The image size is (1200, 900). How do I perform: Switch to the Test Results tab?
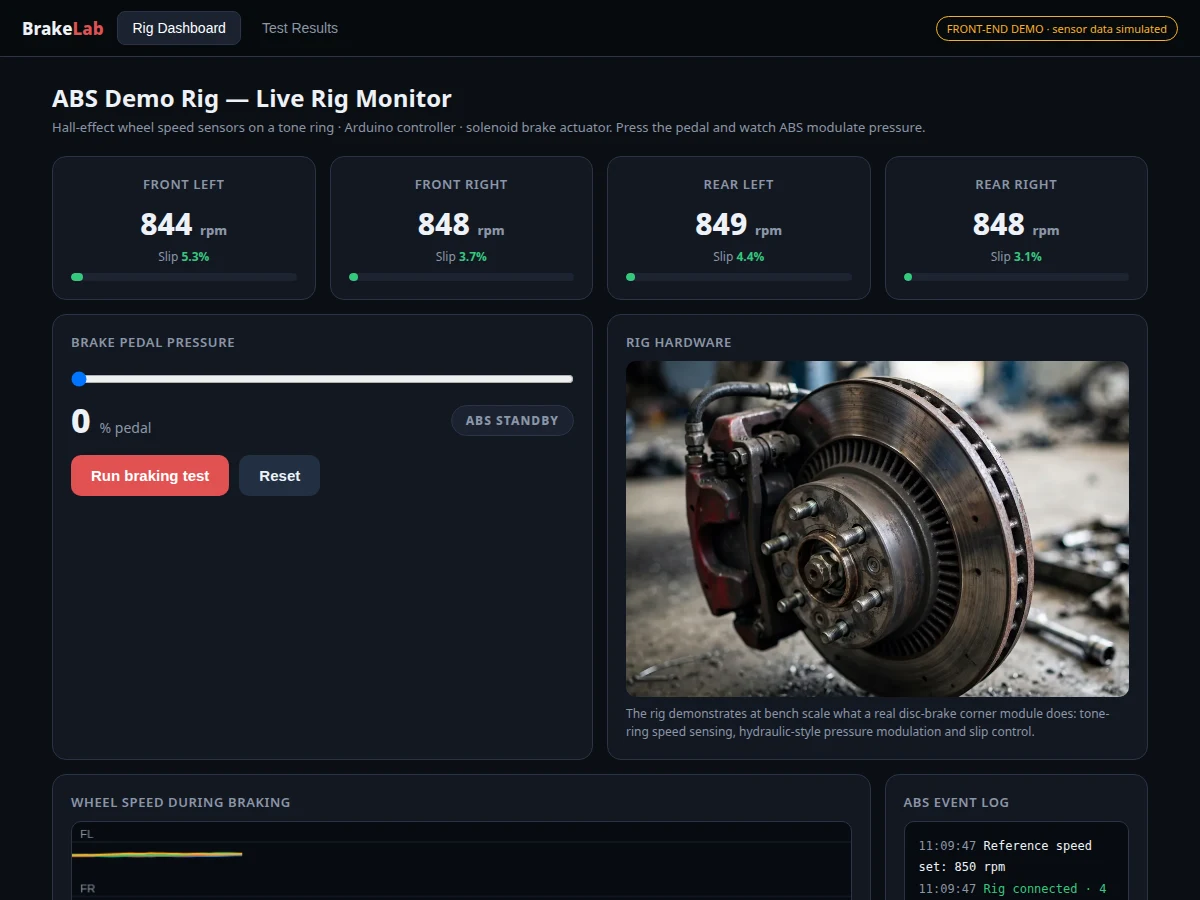pos(300,28)
